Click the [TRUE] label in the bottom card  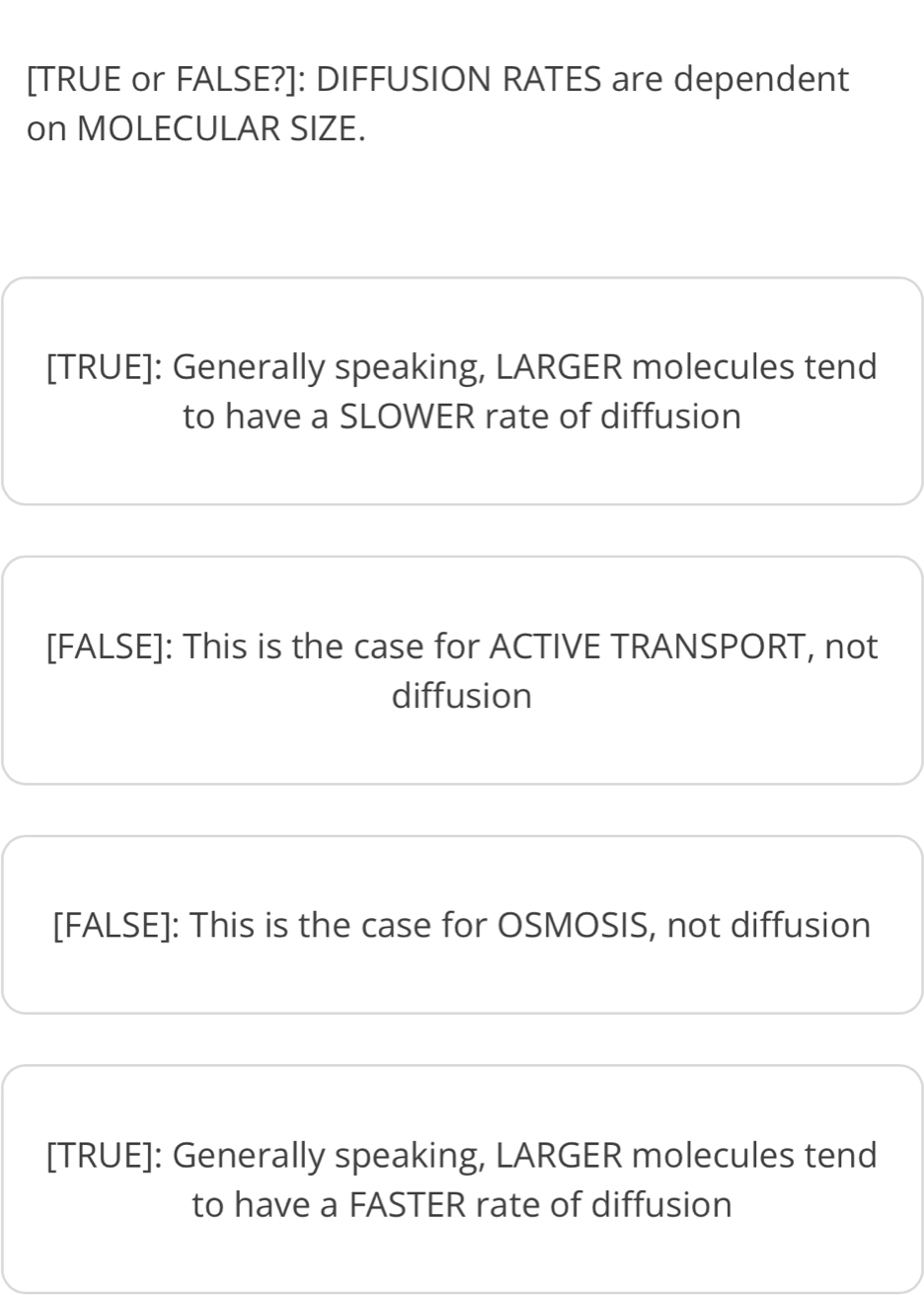point(99,1155)
